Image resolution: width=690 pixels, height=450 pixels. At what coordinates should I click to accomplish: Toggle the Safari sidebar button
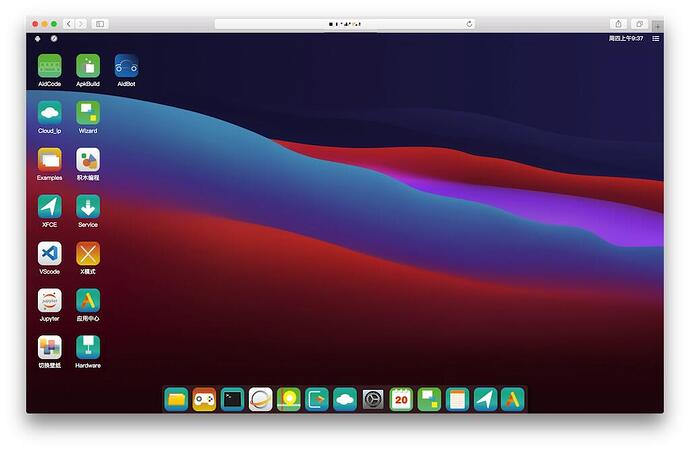click(100, 23)
